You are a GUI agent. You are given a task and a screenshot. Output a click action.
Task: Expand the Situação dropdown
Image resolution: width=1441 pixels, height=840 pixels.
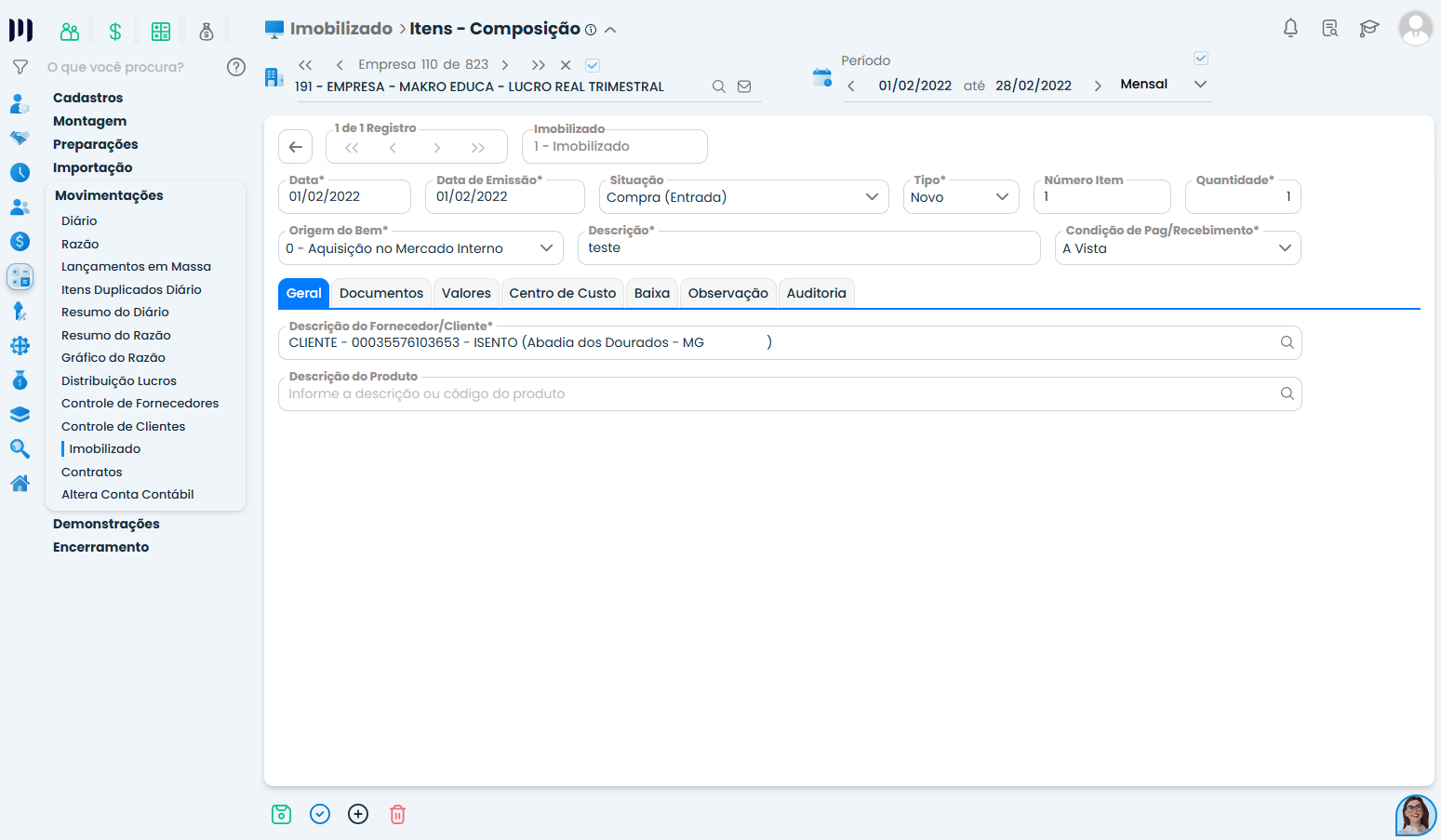click(x=872, y=197)
